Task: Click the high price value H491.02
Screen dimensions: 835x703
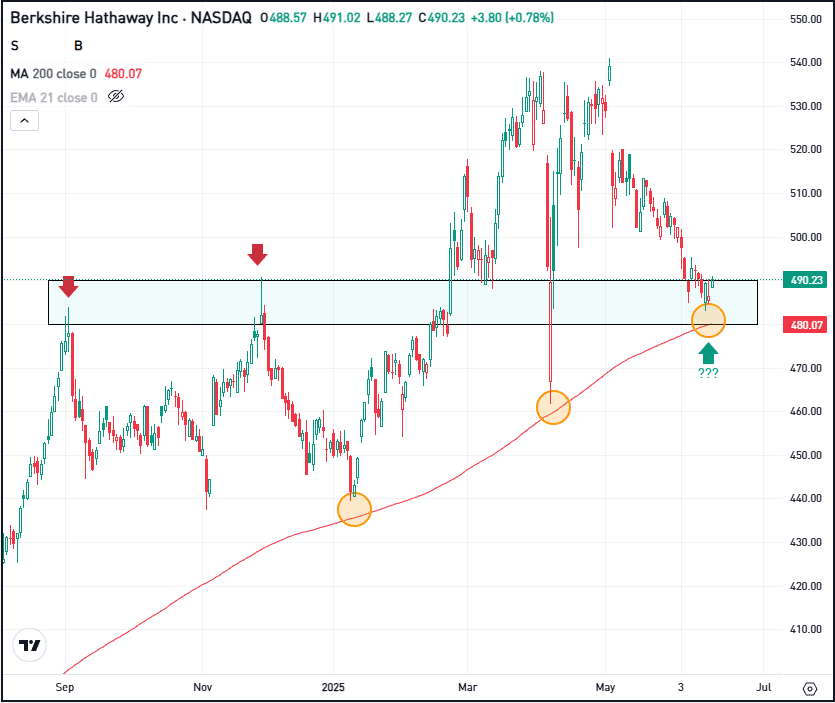Action: tap(337, 18)
